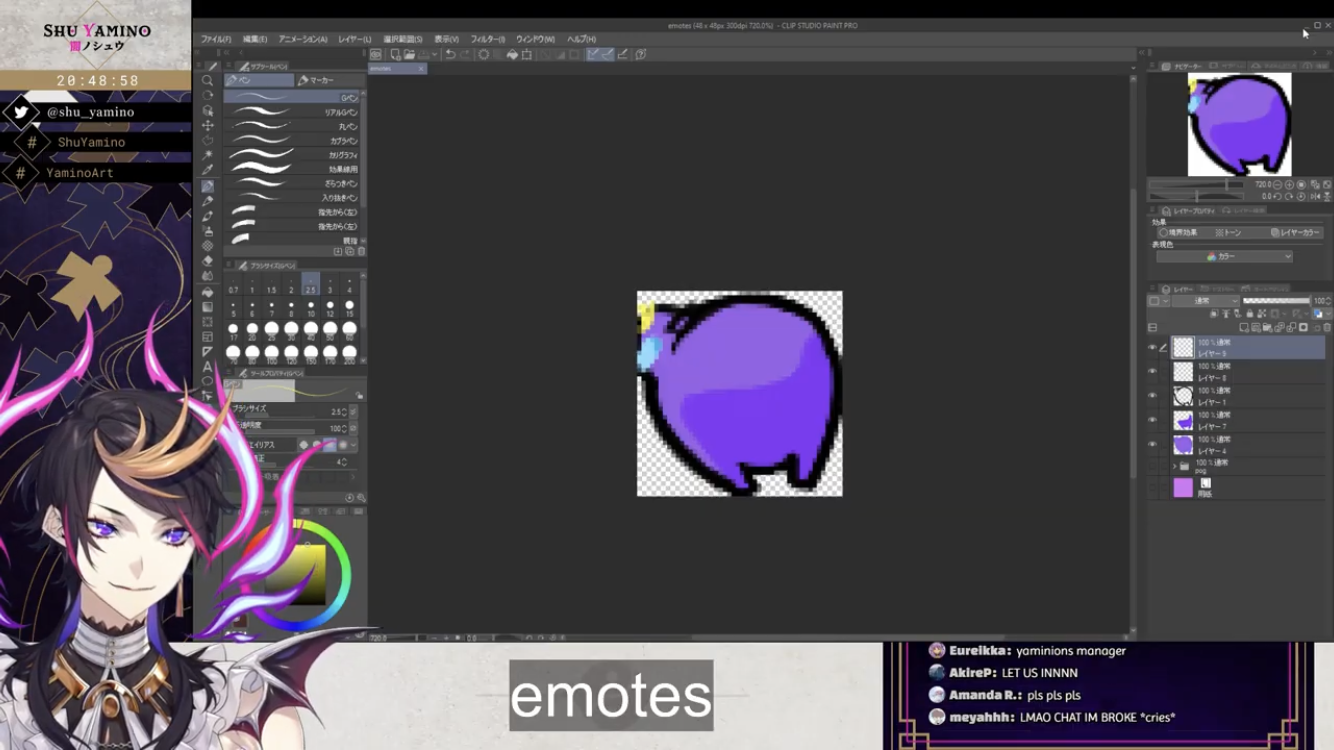Hide layer レイヤー4 with its eye icon
Screen dimensions: 1334x750
[x=1152, y=444]
